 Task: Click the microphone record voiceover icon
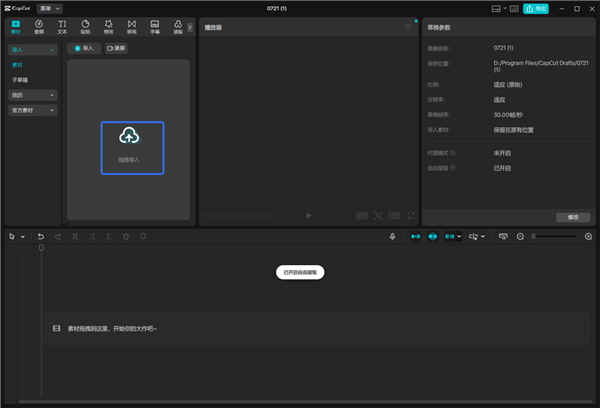point(393,236)
